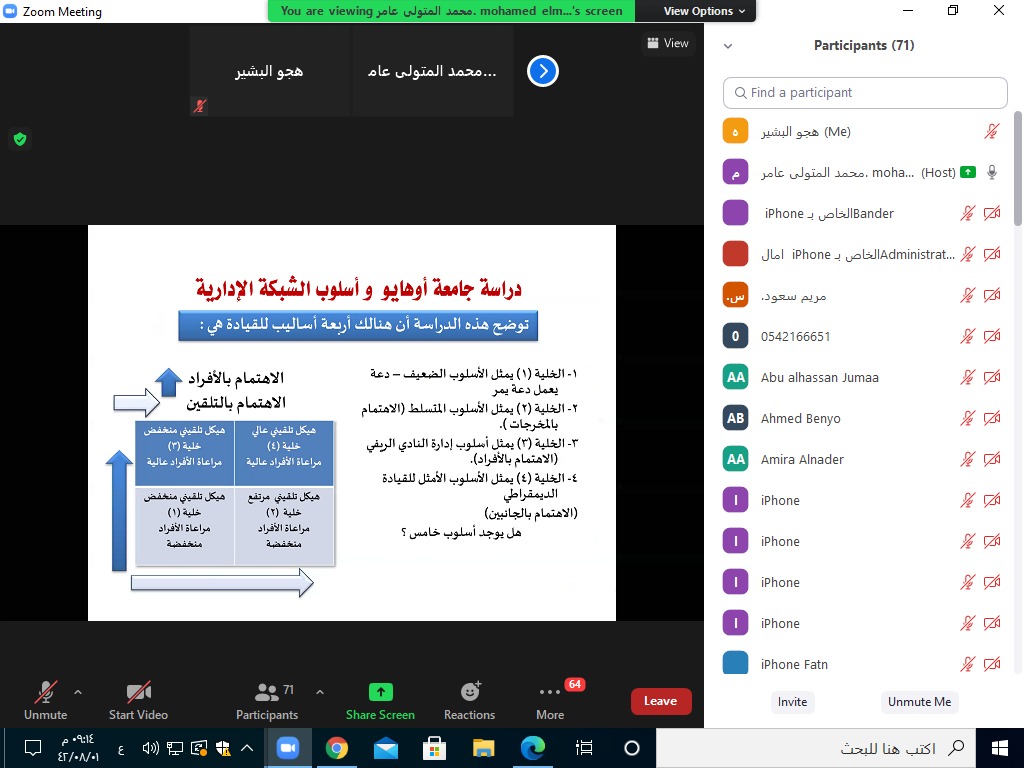Viewport: 1024px width, 768px height.
Task: Toggle Start Video camera button
Action: pos(138,692)
